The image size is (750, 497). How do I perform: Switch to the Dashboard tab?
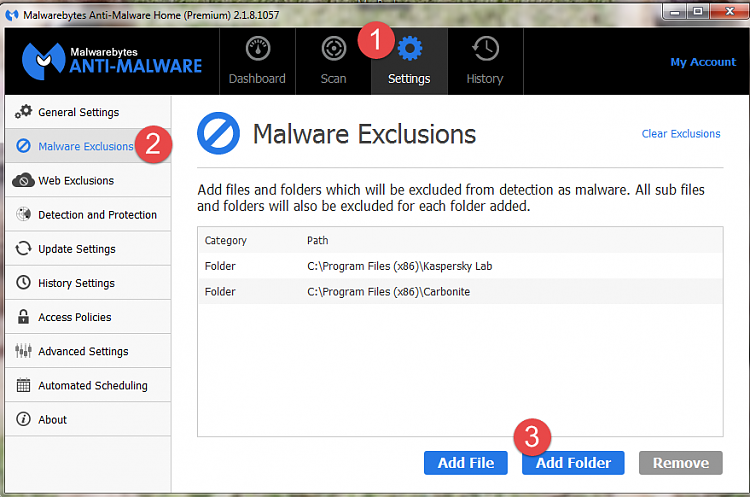[257, 61]
